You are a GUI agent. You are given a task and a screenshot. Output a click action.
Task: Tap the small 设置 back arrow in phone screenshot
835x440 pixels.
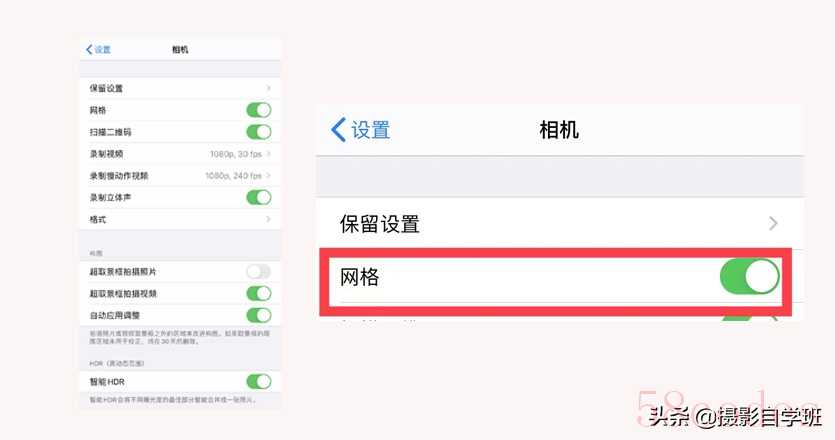[98, 50]
